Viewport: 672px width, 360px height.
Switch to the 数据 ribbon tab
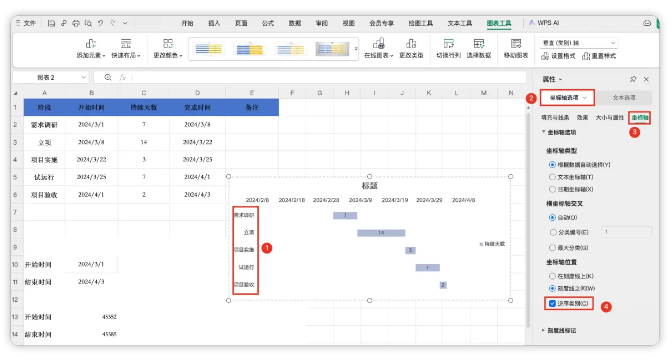click(295, 23)
